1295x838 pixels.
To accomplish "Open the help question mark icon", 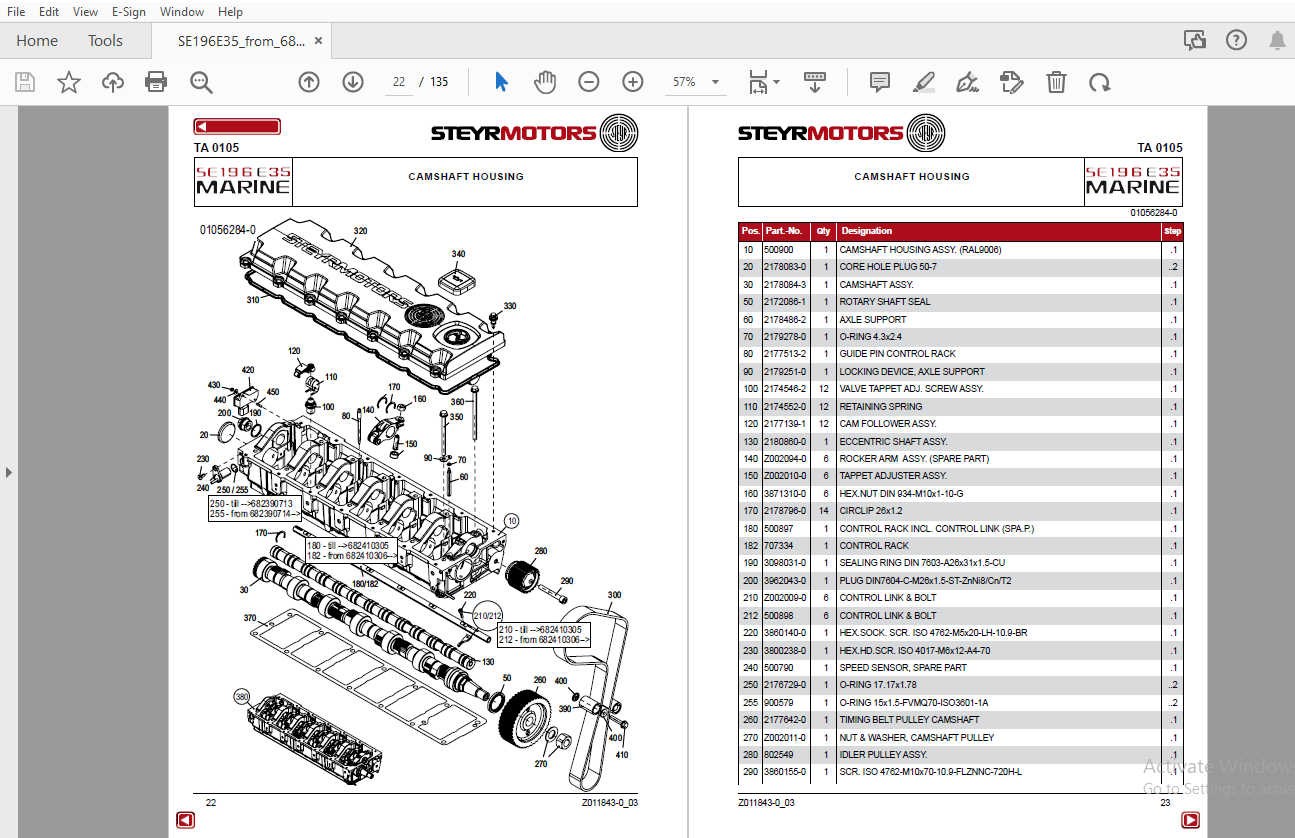I will (x=1237, y=40).
